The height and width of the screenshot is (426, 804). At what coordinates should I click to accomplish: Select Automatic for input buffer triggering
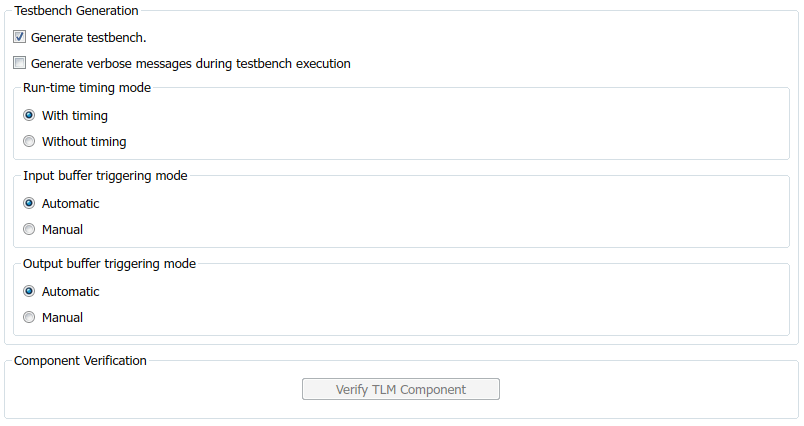29,204
